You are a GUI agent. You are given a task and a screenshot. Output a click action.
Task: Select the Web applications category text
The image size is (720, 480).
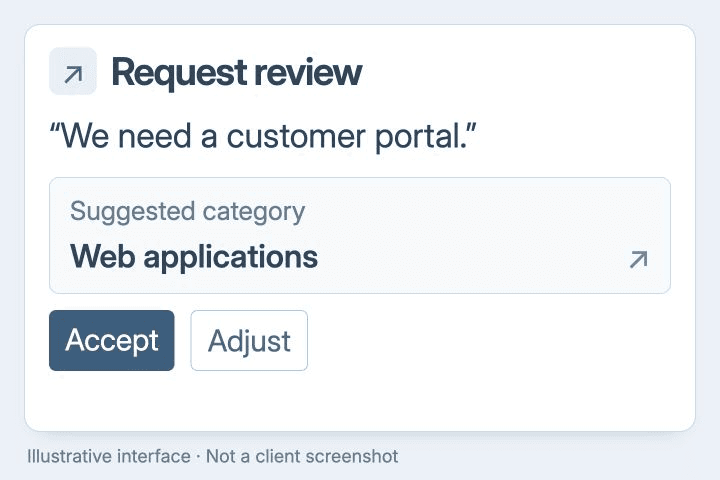[x=194, y=257]
